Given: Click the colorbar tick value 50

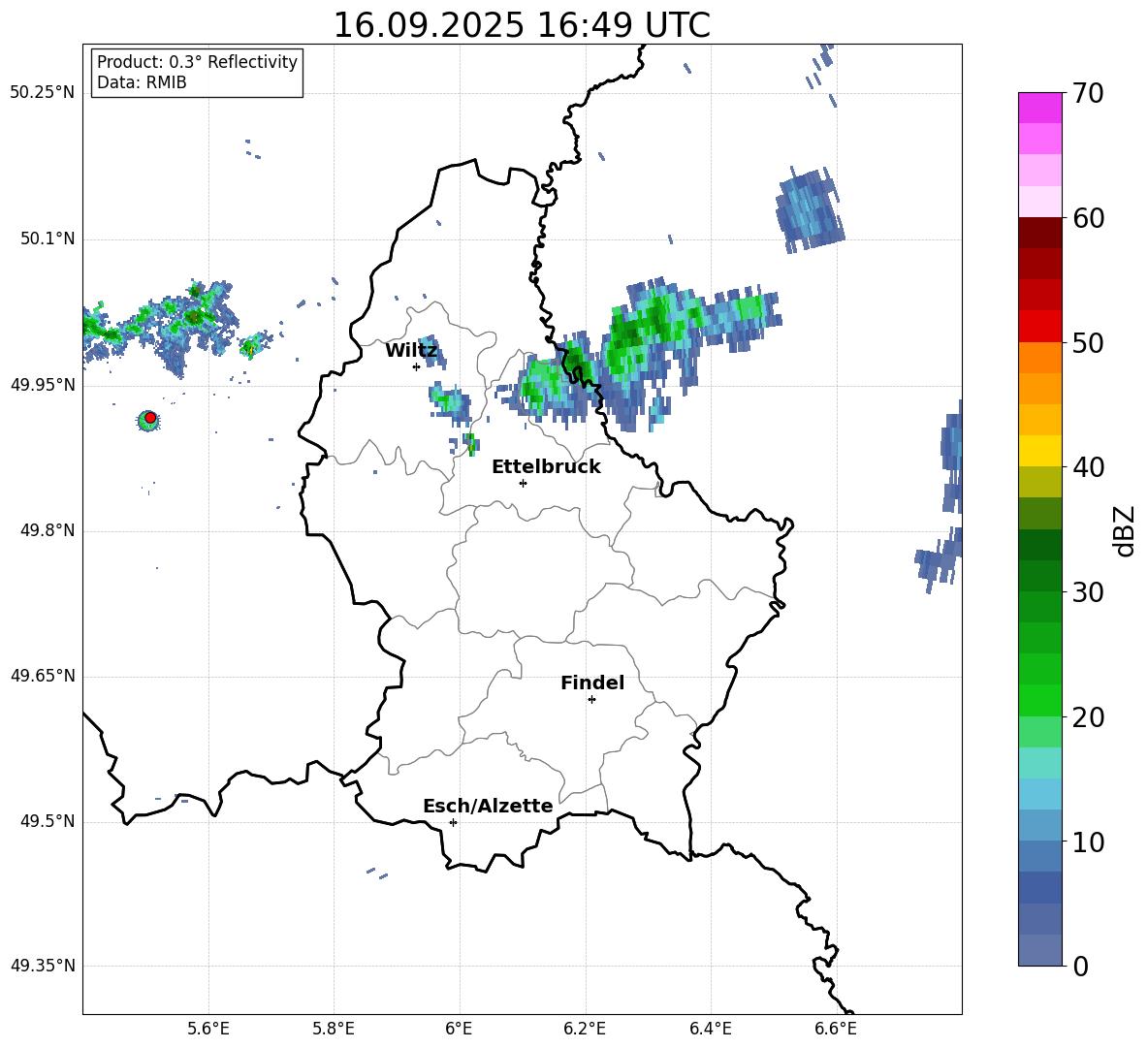Looking at the screenshot, I should (1088, 342).
